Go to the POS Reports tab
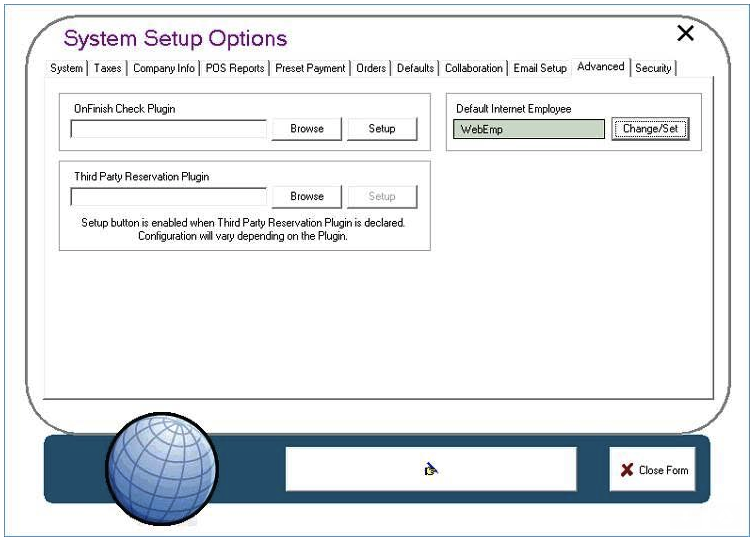The height and width of the screenshot is (542, 756). click(235, 68)
